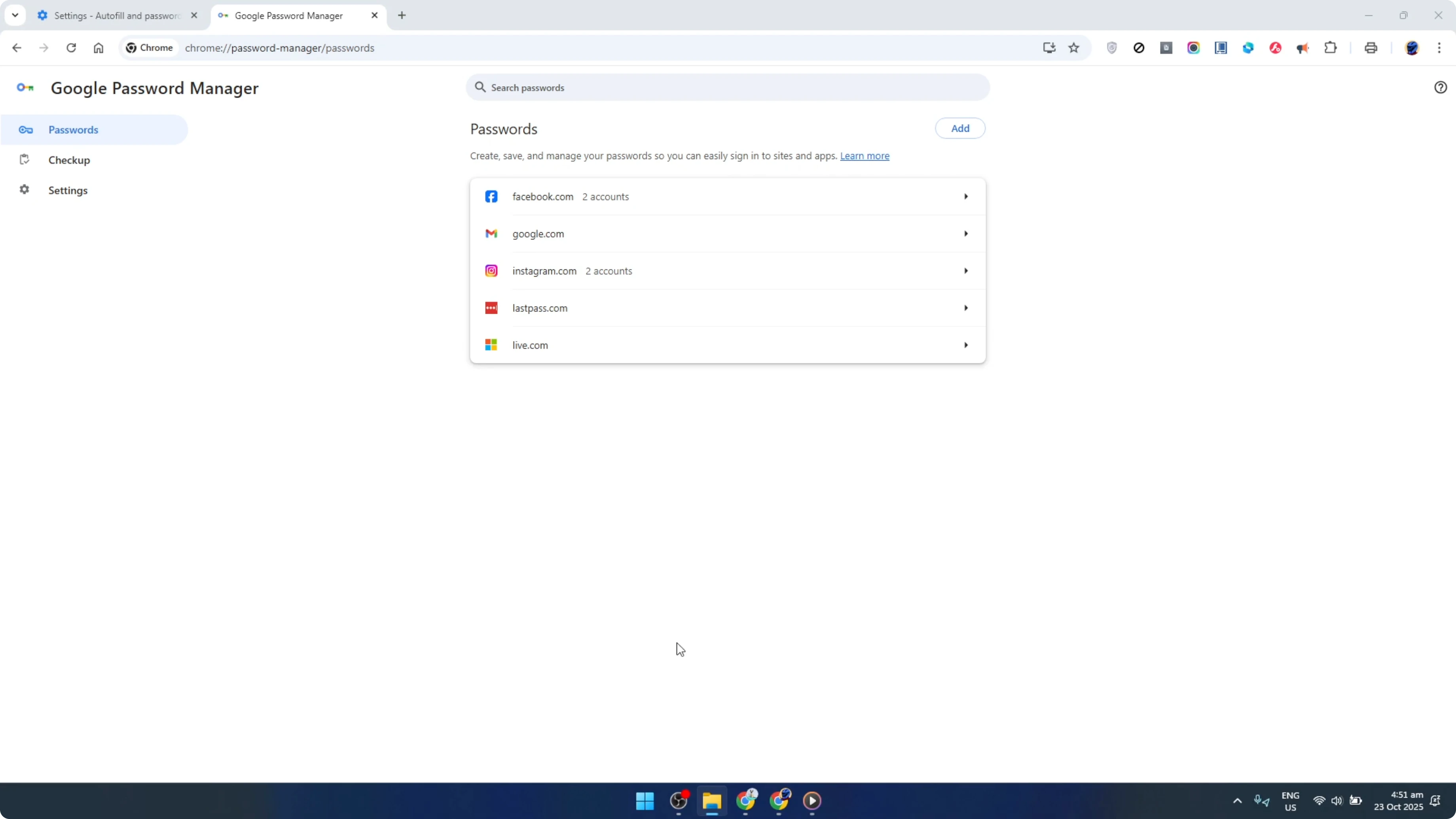
Task: Toggle the Wi-Fi status icon in taskbar
Action: [1319, 801]
